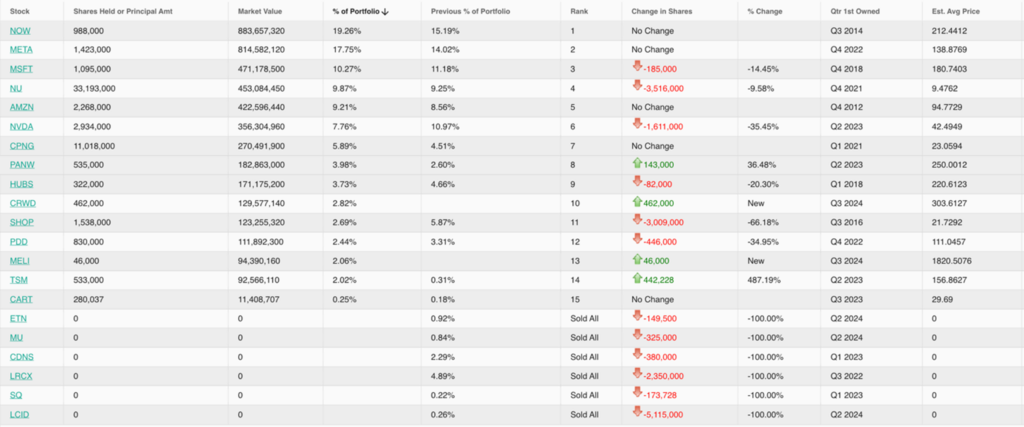Open the LRCX stock ticker link
The width and height of the screenshot is (1024, 427).
[22, 376]
